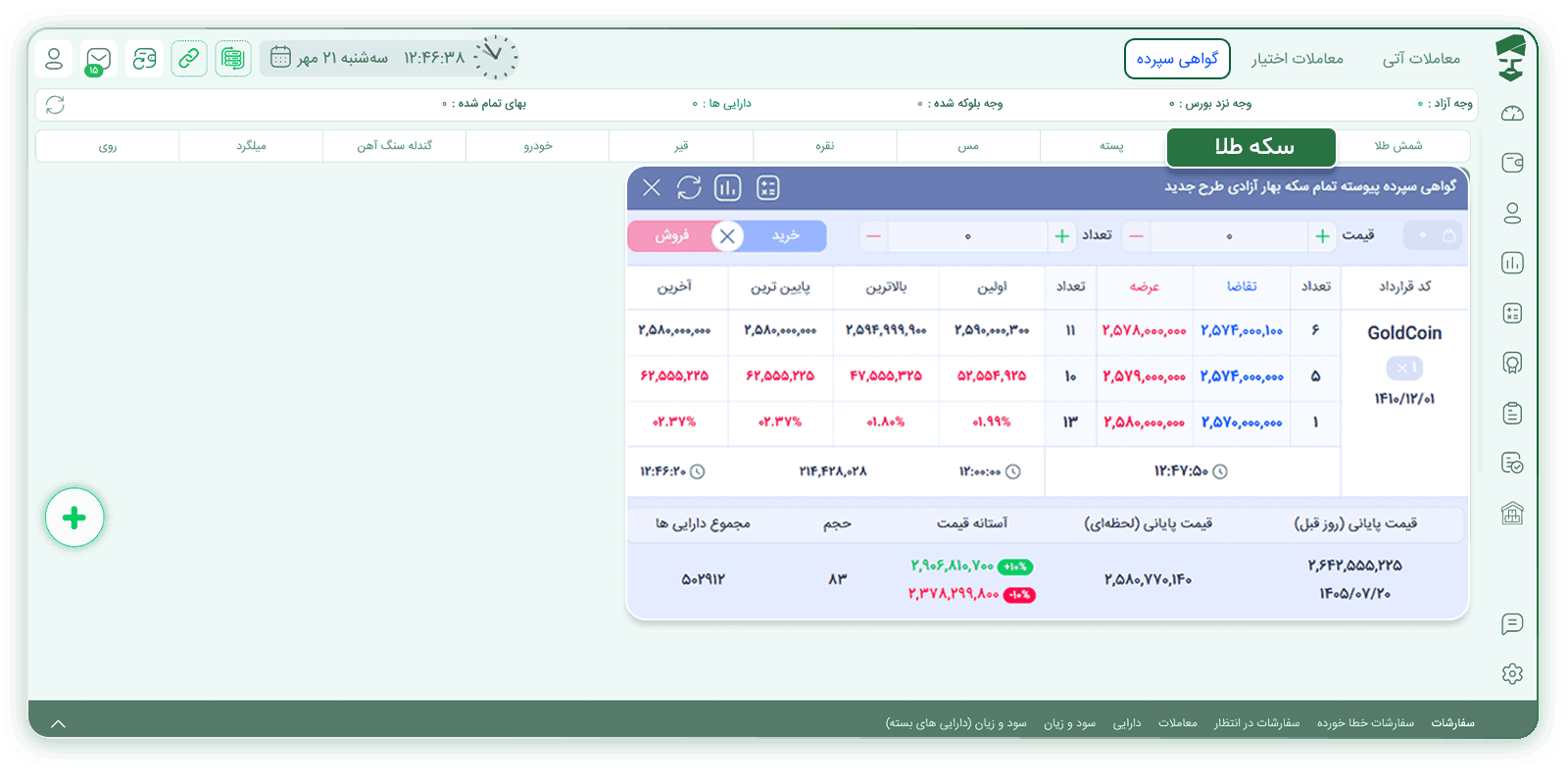Click the تعداد input field
Viewport: 1568px width, 783px height.
click(967, 236)
